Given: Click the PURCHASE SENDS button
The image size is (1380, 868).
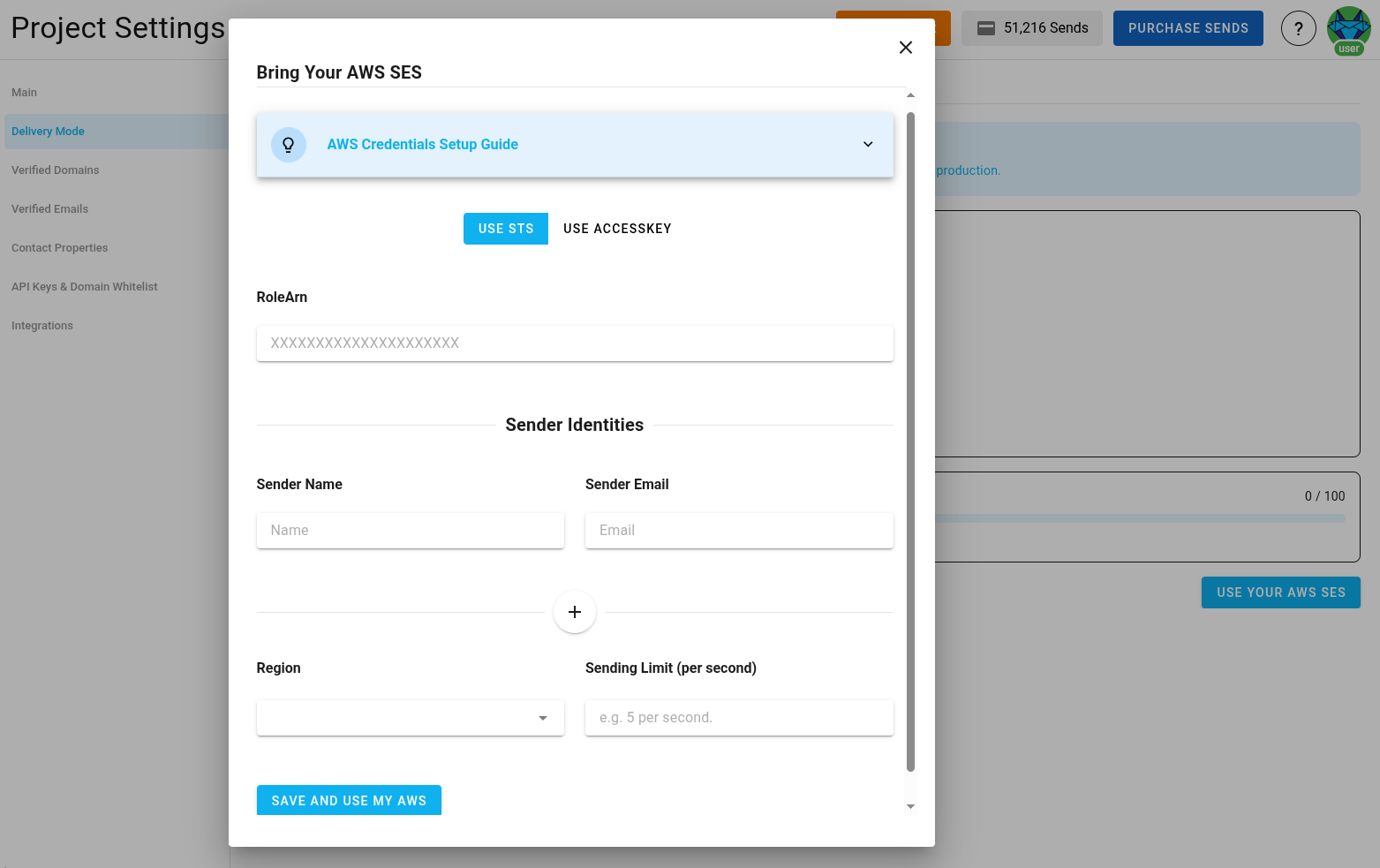Looking at the screenshot, I should click(x=1188, y=27).
